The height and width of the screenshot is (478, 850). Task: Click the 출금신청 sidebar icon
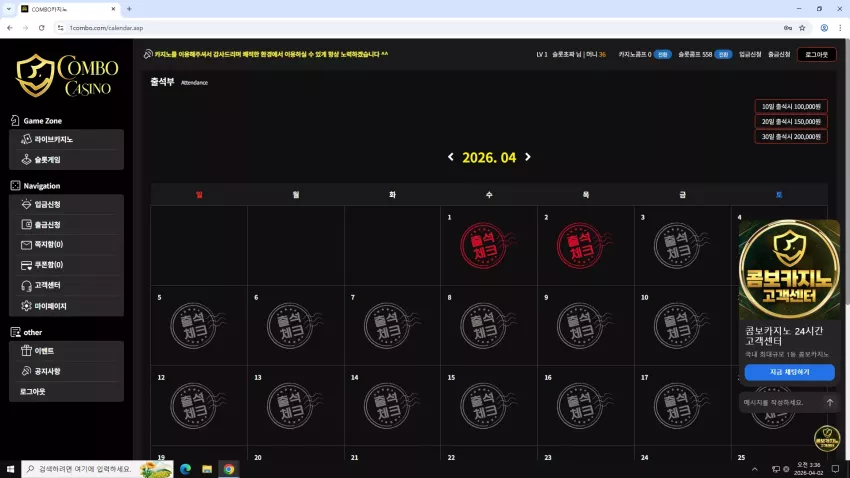[x=26, y=224]
